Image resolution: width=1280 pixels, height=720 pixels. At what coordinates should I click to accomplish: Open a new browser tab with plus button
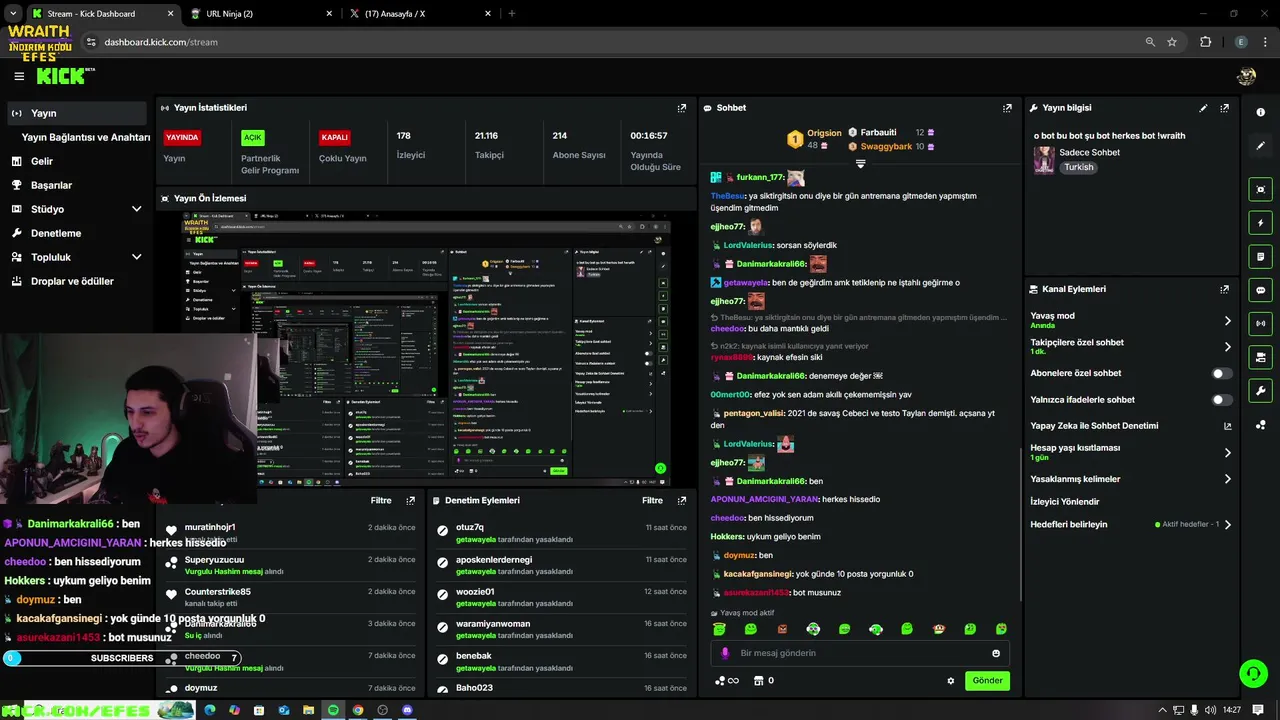(512, 14)
